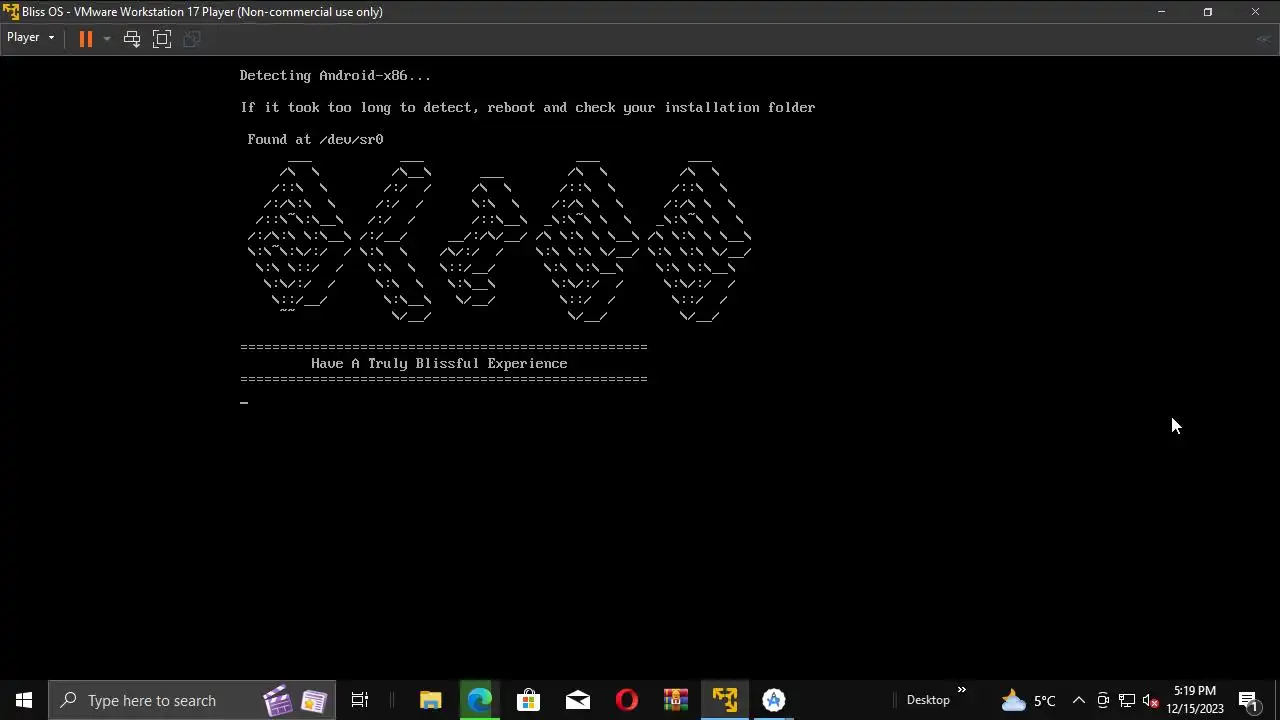
Task: Select VMware Player taskbar icon
Action: [725, 700]
